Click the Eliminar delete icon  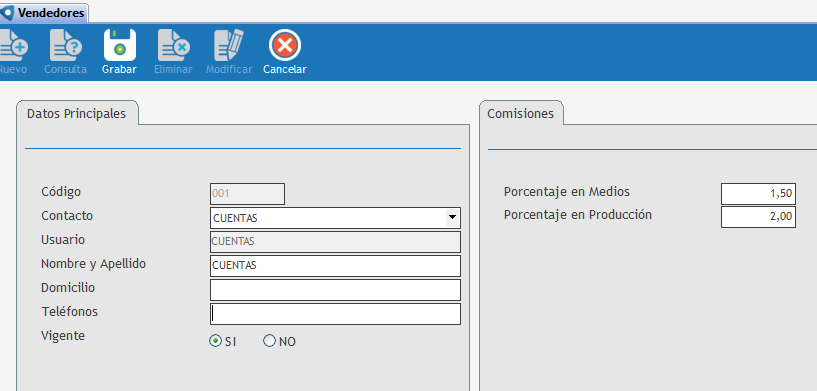click(x=174, y=45)
